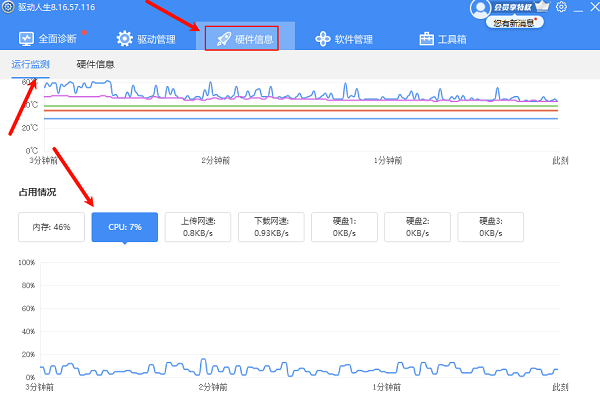Click the 硬件信息 rocket icon
The height and width of the screenshot is (395, 600).
[x=223, y=39]
